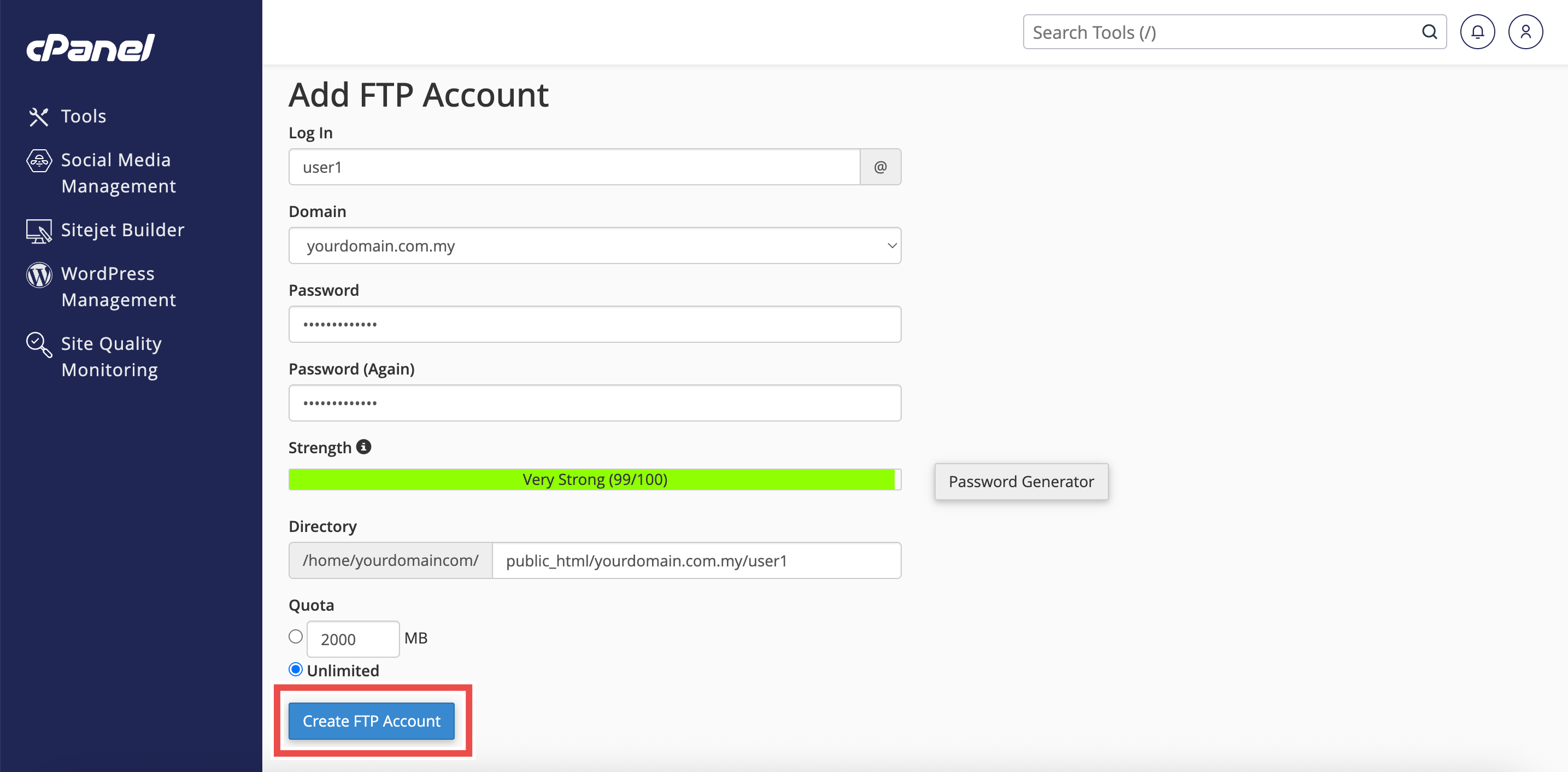Focus the Password input field

595,325
